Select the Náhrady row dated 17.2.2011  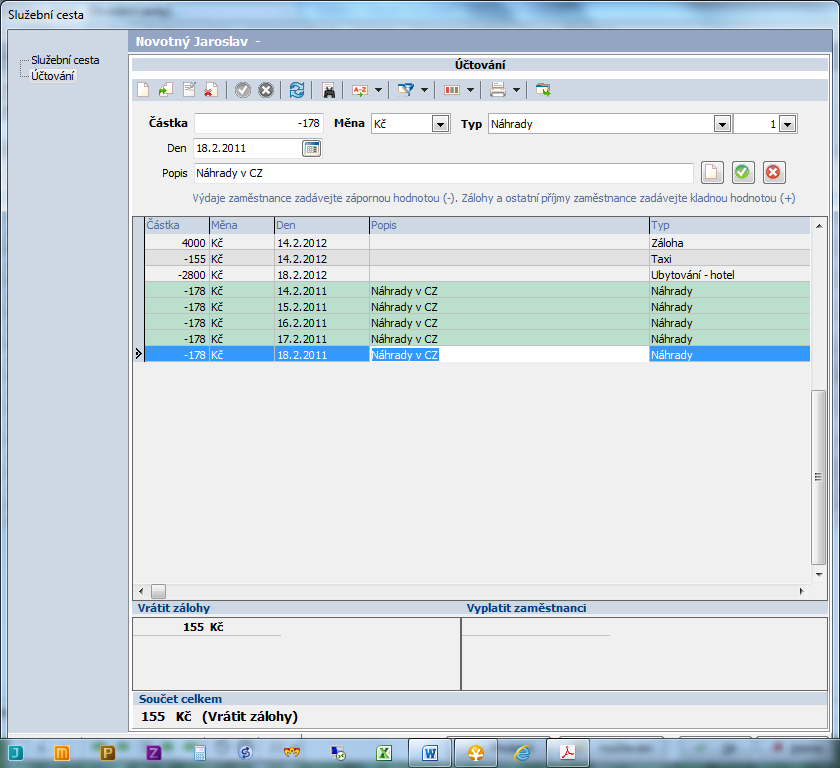click(x=477, y=339)
